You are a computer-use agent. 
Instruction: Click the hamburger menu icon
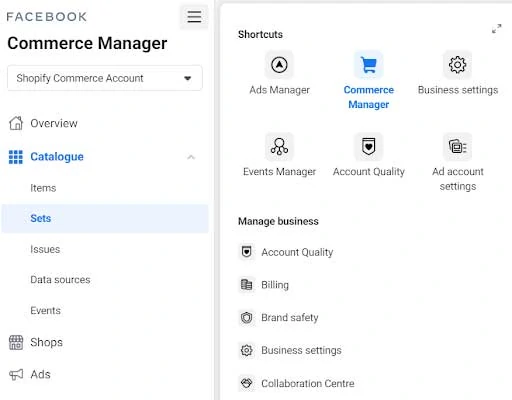[194, 16]
